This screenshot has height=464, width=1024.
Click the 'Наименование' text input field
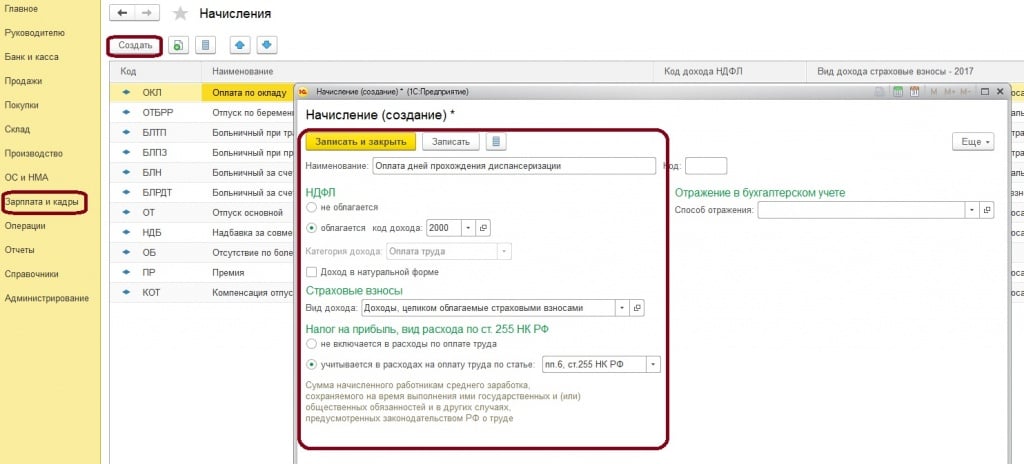pyautogui.click(x=513, y=166)
